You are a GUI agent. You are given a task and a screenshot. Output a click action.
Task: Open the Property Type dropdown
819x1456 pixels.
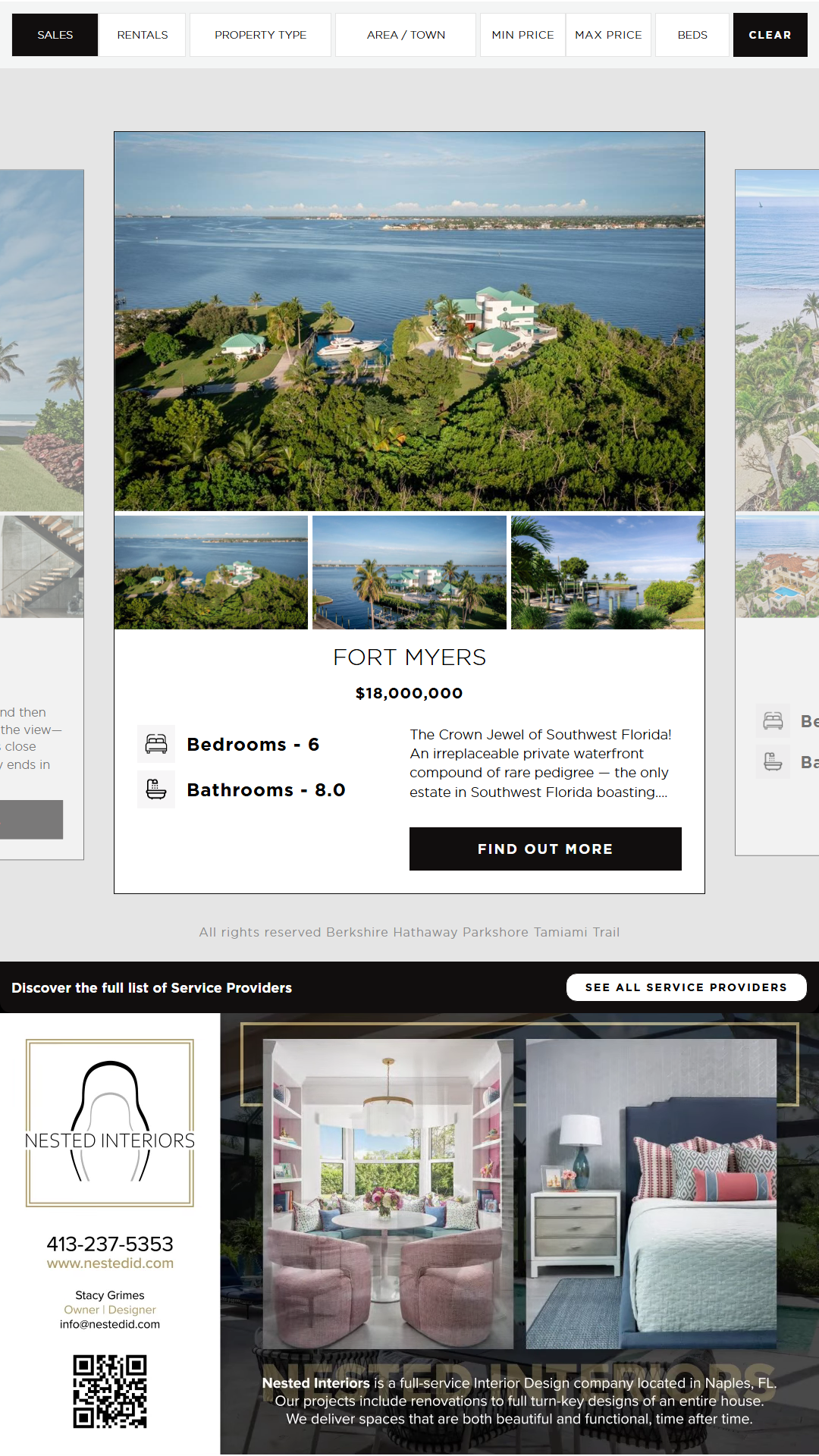(x=260, y=35)
